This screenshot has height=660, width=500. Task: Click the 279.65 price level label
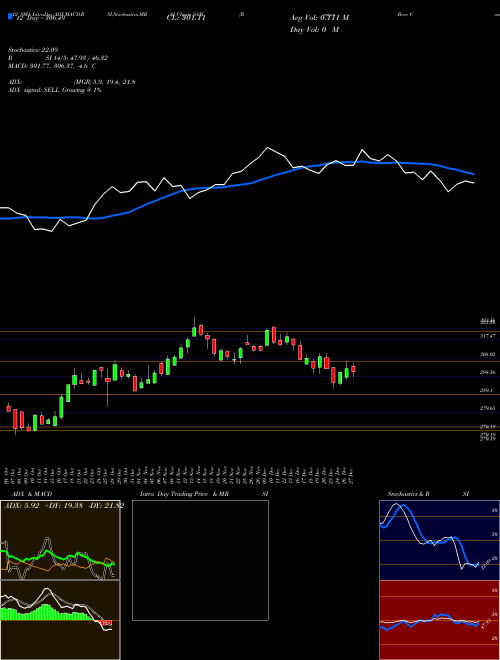coord(488,408)
